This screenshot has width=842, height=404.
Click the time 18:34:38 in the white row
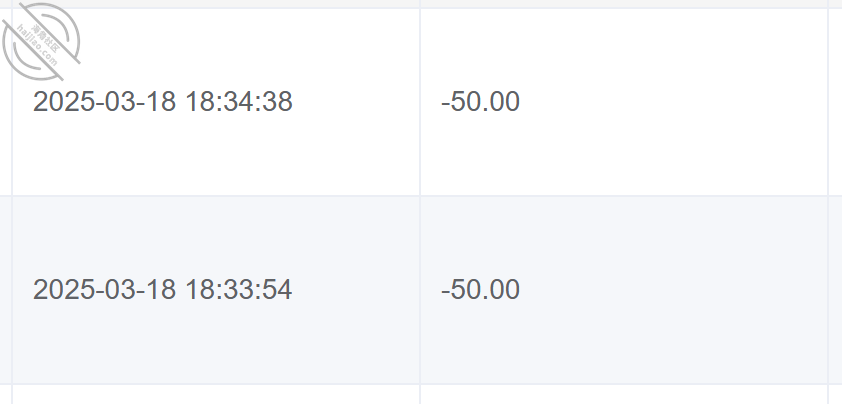coord(239,102)
